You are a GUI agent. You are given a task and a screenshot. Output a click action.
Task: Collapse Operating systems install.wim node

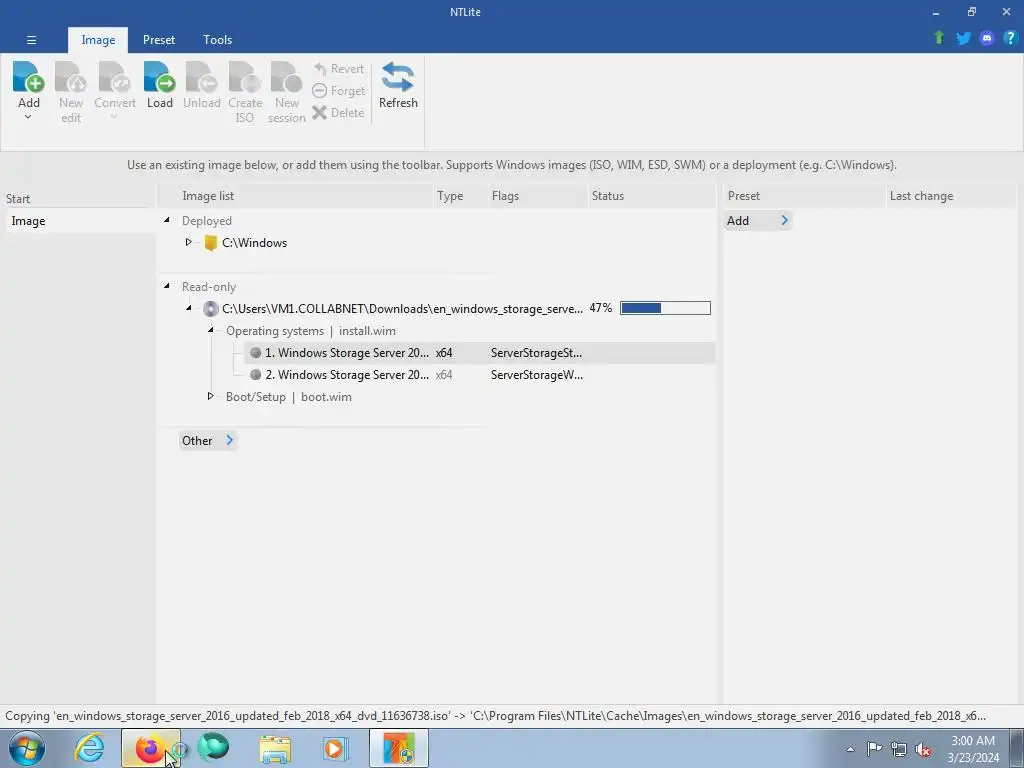(211, 330)
